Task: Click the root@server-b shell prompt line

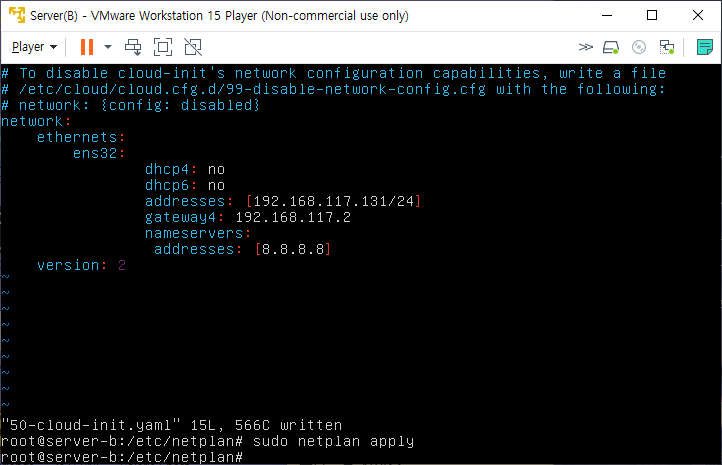Action: click(x=122, y=457)
